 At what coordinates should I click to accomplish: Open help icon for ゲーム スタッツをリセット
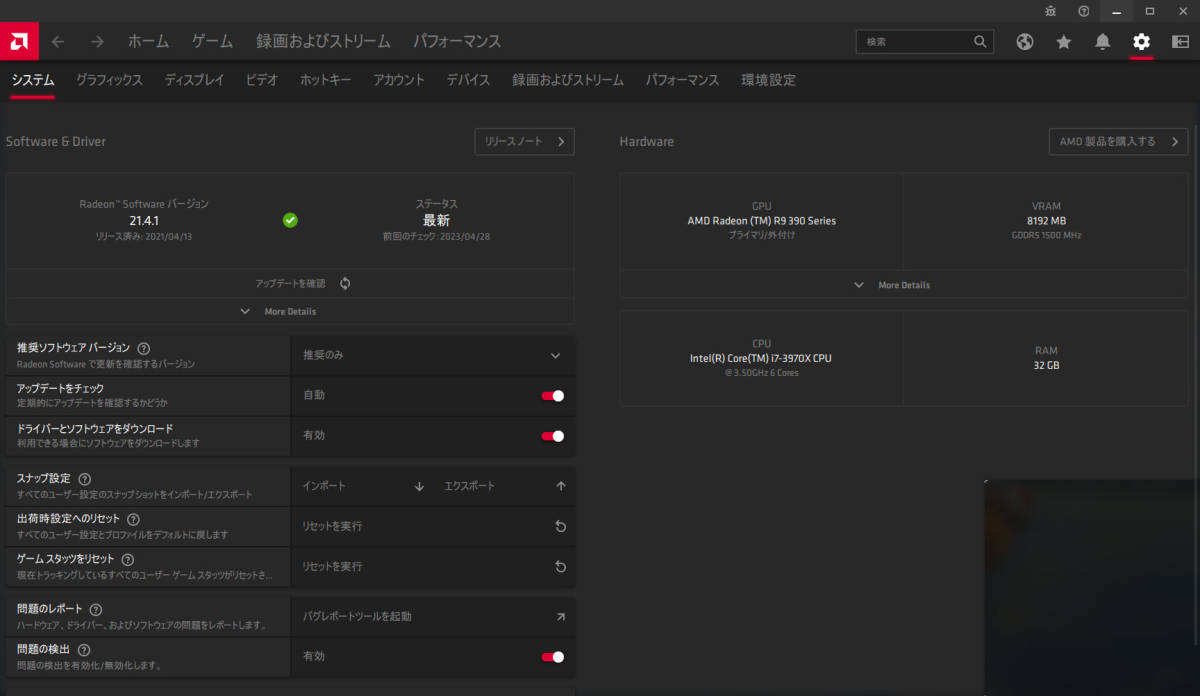pos(128,559)
